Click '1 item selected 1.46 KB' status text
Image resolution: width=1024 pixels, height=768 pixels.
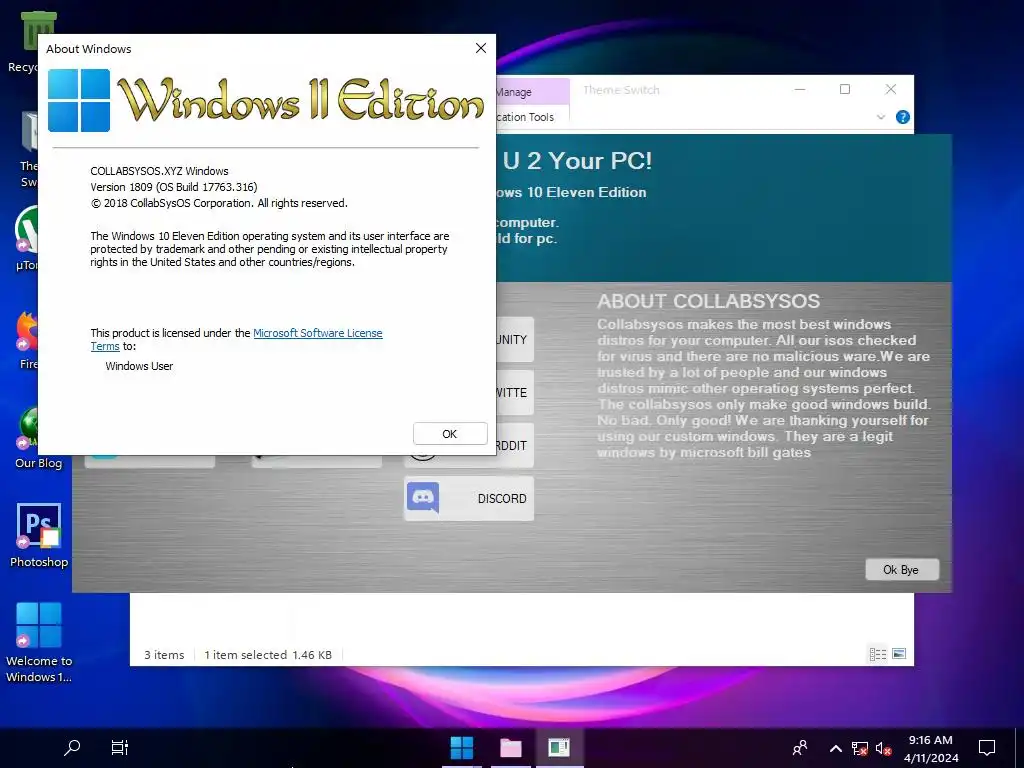coord(268,655)
